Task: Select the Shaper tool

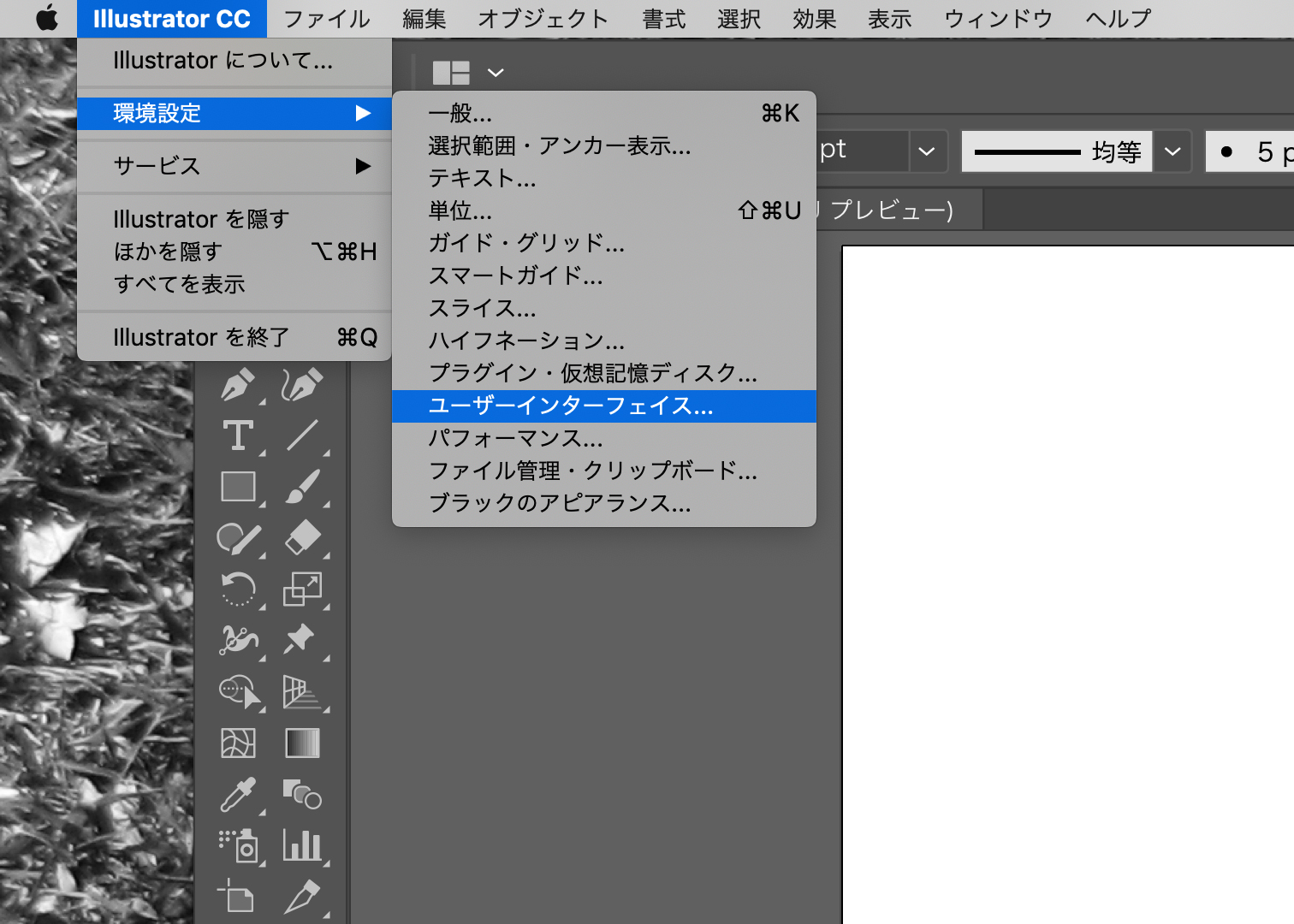Action: pyautogui.click(x=238, y=538)
